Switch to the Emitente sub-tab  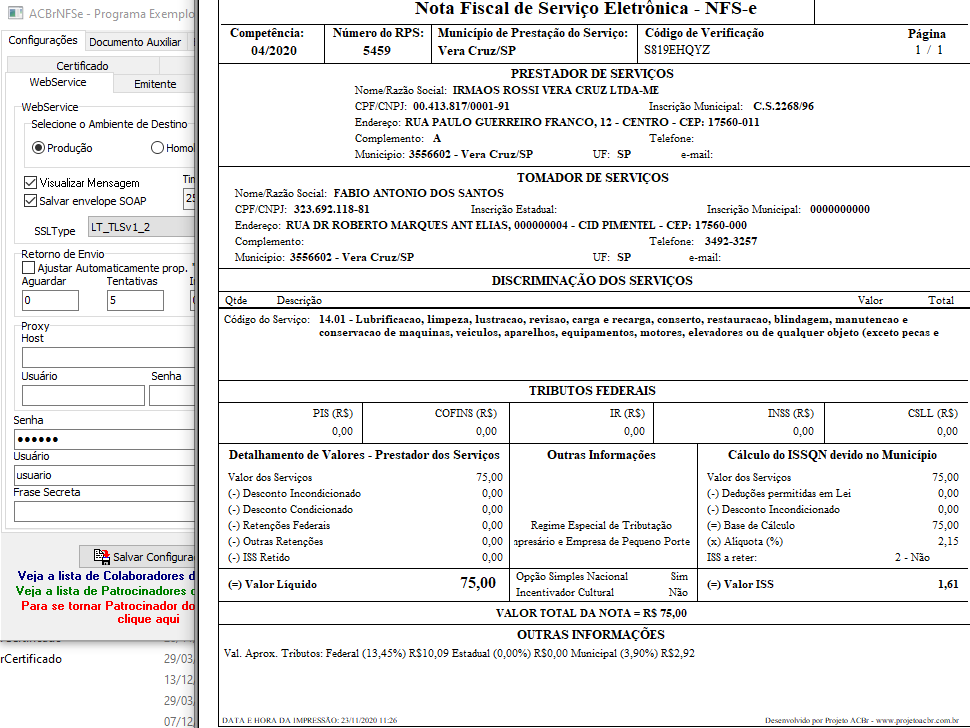click(155, 84)
